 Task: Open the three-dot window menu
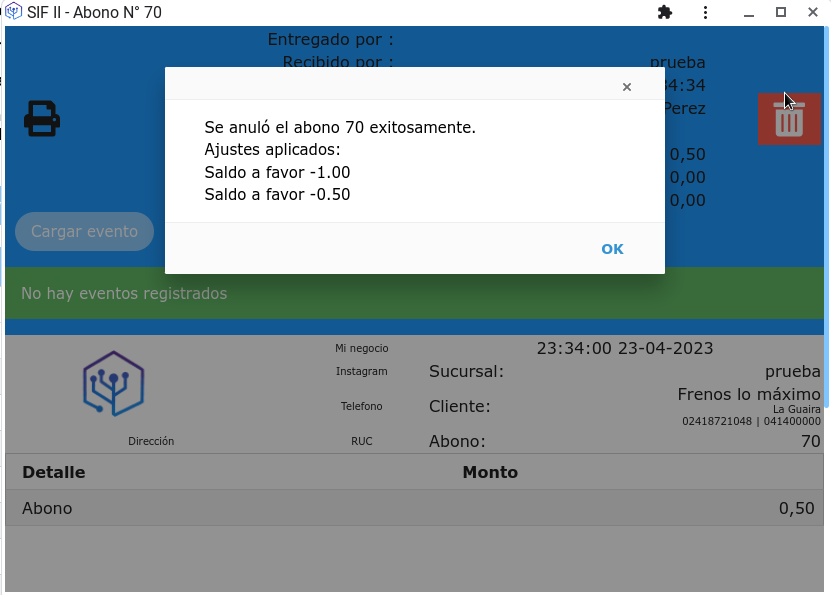click(706, 13)
